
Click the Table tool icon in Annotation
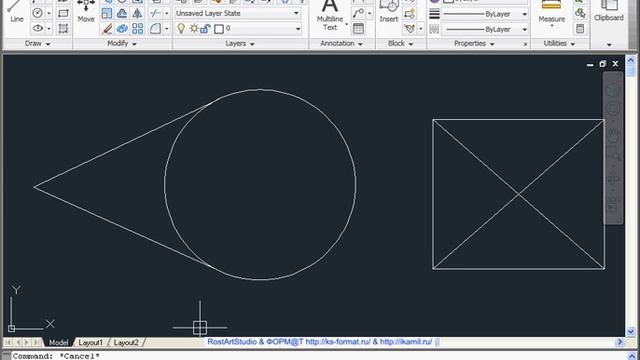tap(358, 29)
